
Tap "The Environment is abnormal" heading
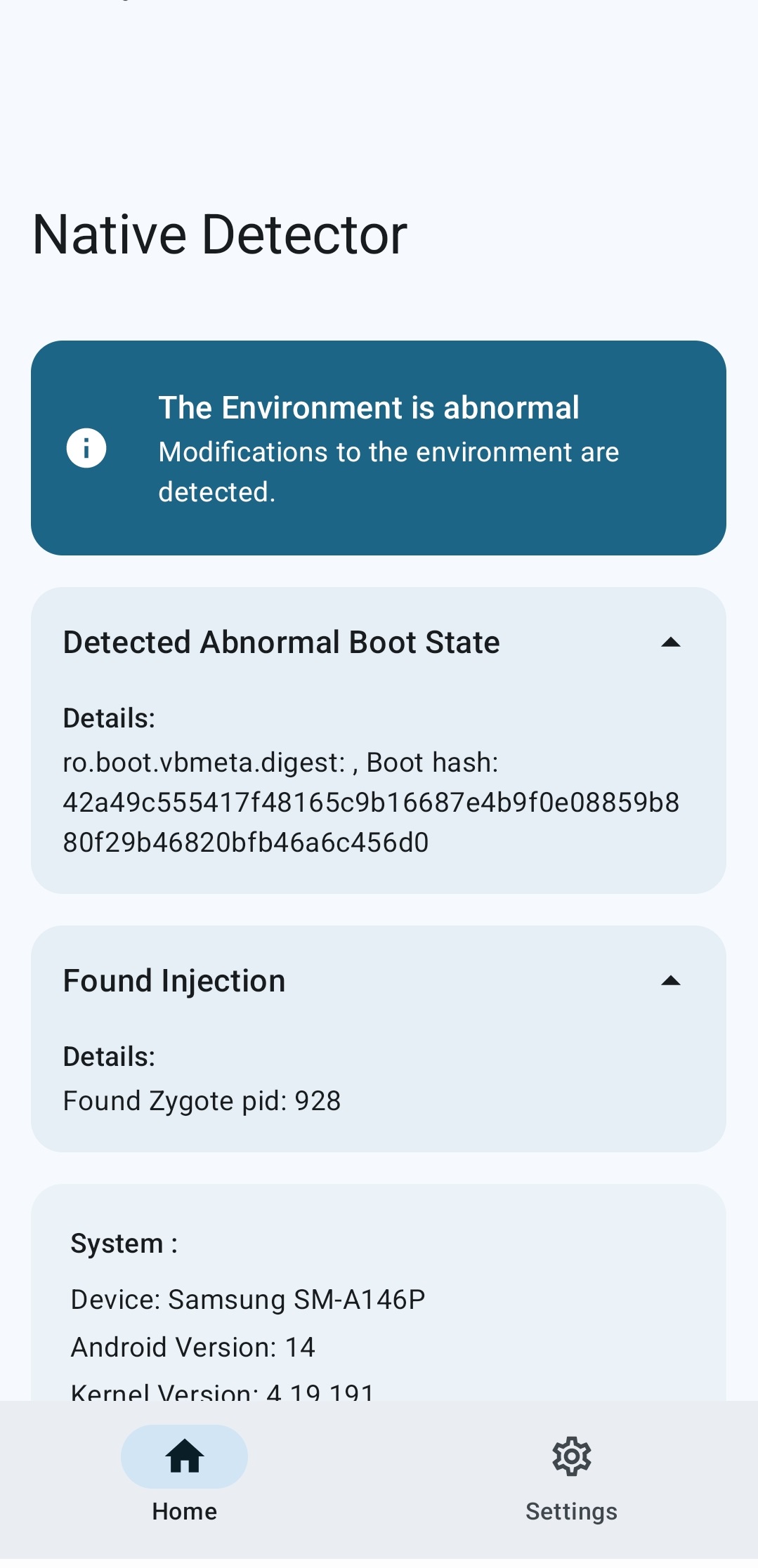pos(369,408)
